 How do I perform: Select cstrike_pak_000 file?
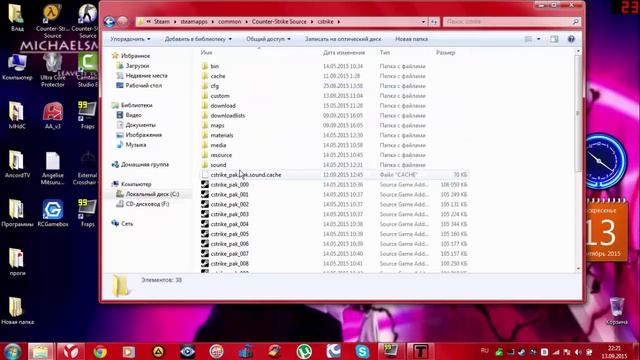229,184
